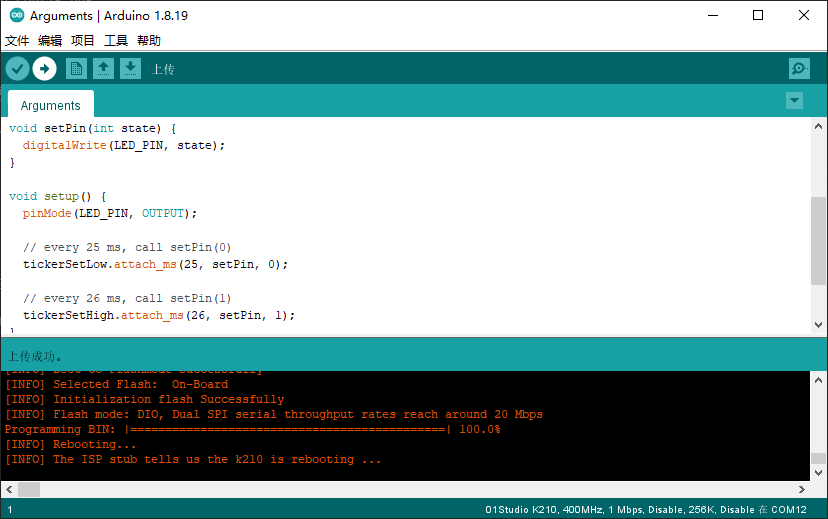The height and width of the screenshot is (519, 828).
Task: Open the 工具 menu
Action: point(116,41)
